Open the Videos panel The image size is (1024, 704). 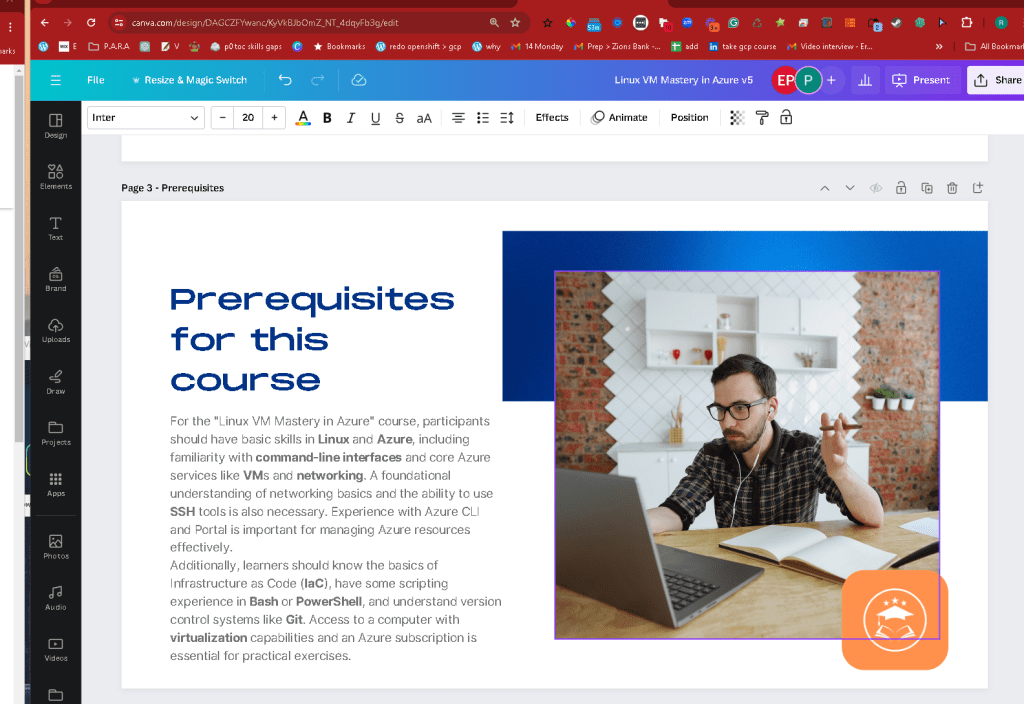tap(56, 649)
